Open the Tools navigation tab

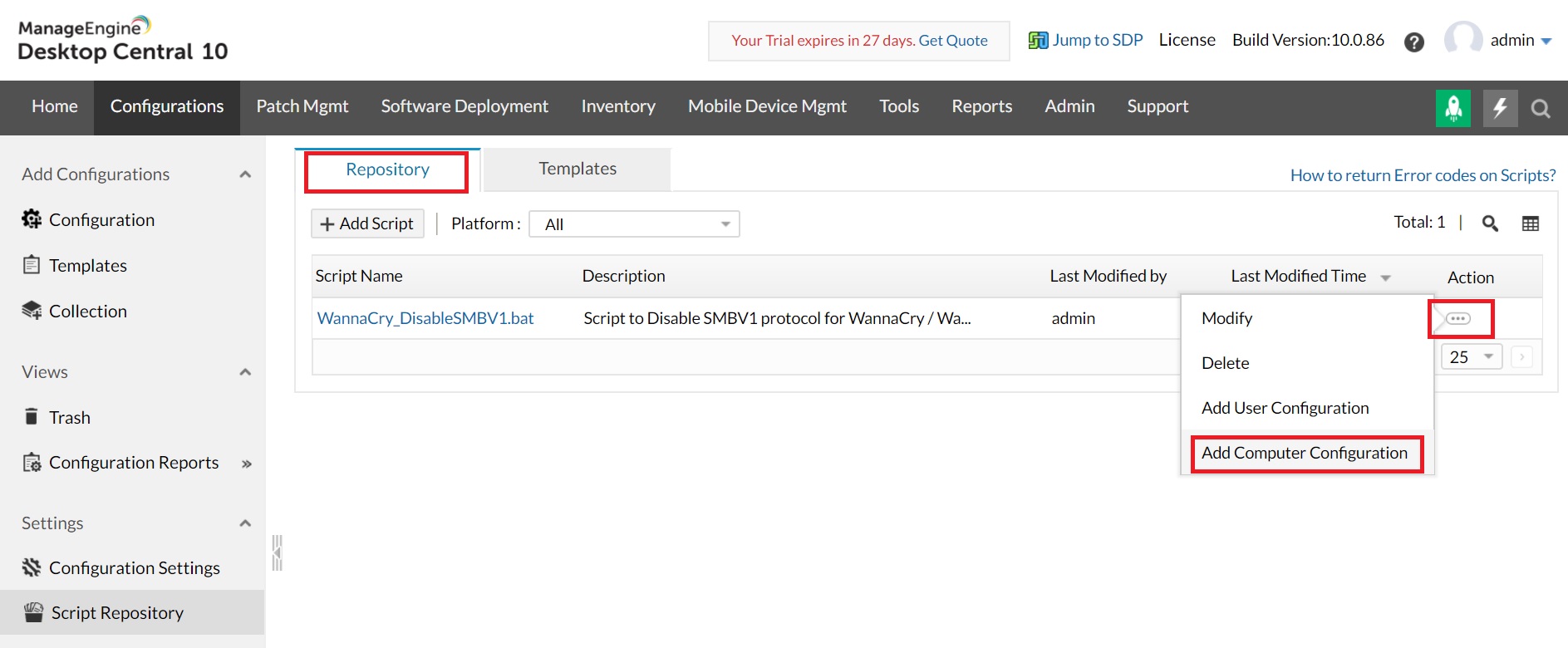tap(899, 106)
